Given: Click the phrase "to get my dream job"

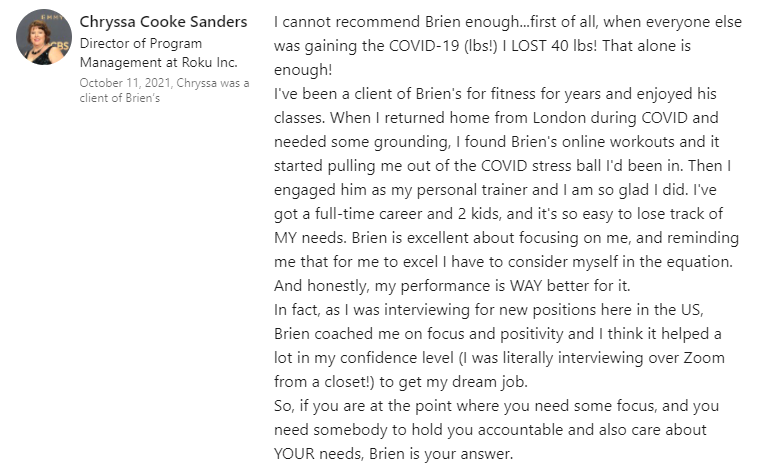Looking at the screenshot, I should [x=453, y=382].
